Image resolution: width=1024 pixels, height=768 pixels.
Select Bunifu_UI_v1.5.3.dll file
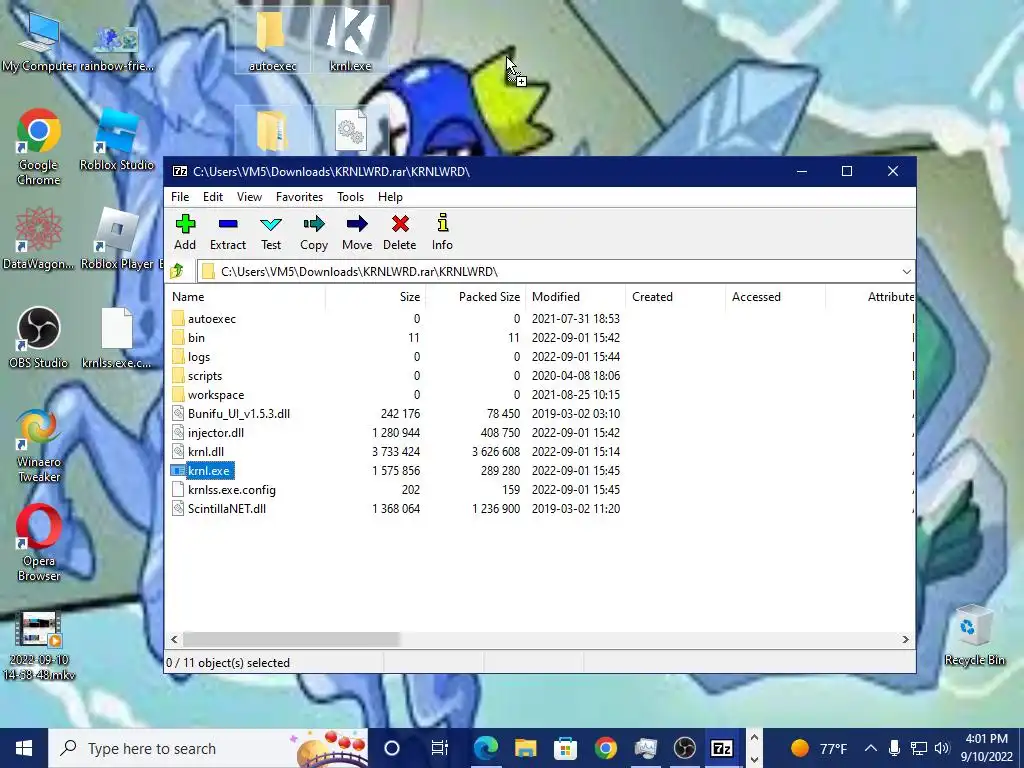(x=238, y=413)
